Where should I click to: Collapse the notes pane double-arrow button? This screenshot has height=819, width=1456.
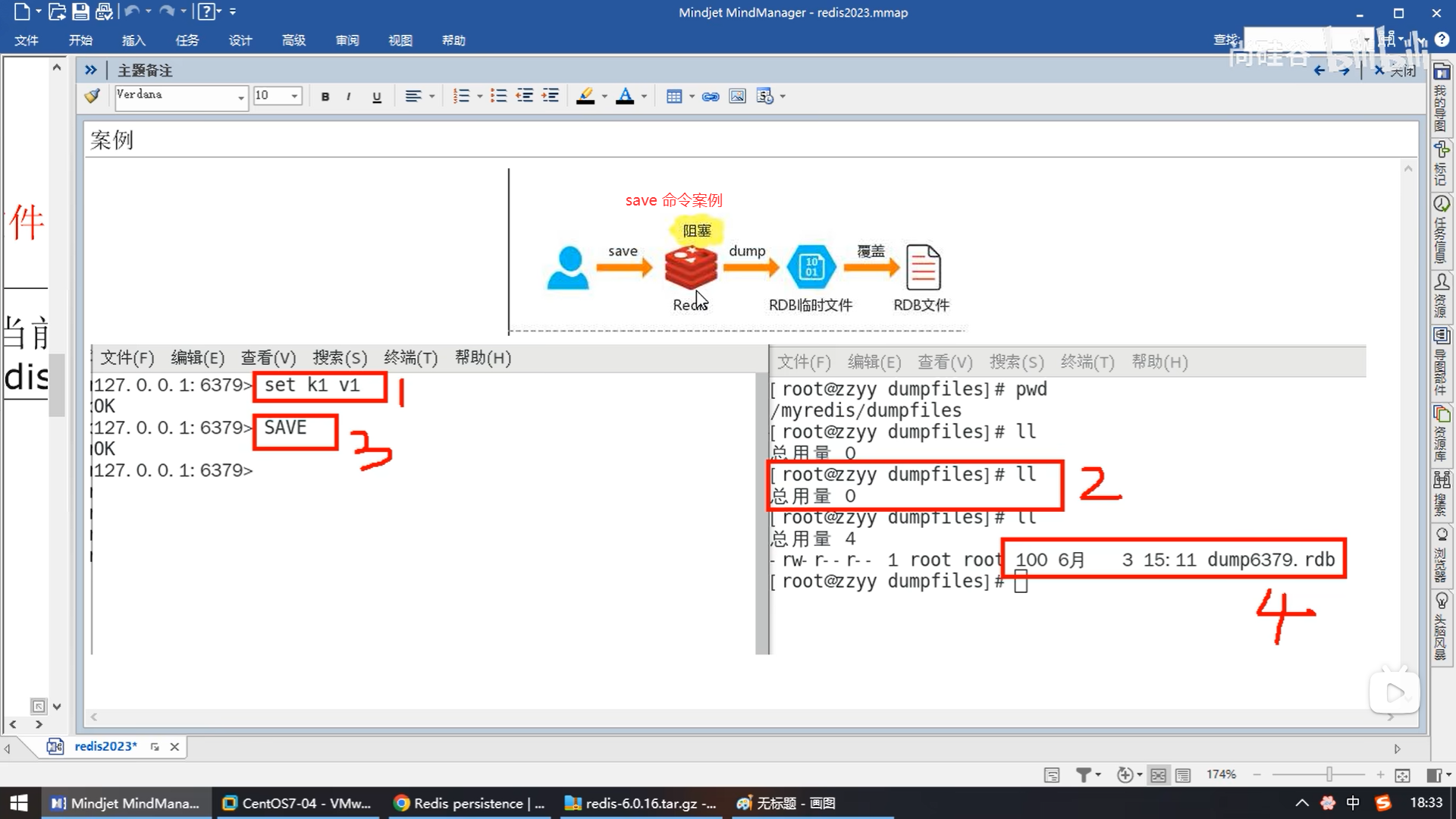[91, 70]
